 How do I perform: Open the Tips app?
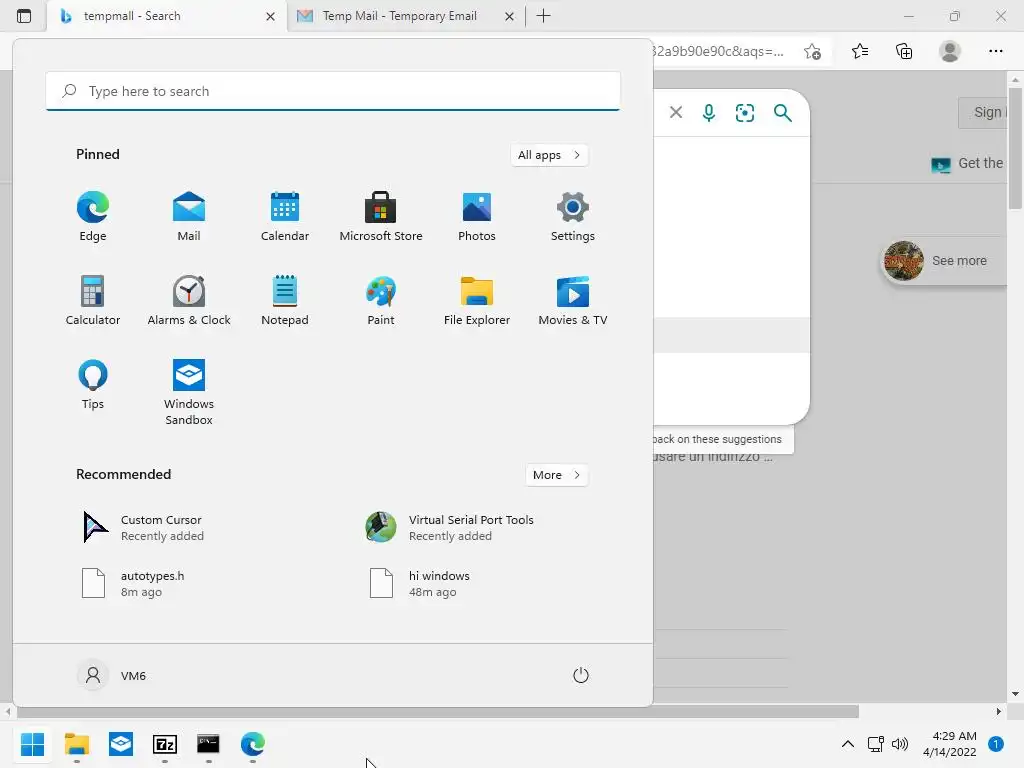pos(93,385)
